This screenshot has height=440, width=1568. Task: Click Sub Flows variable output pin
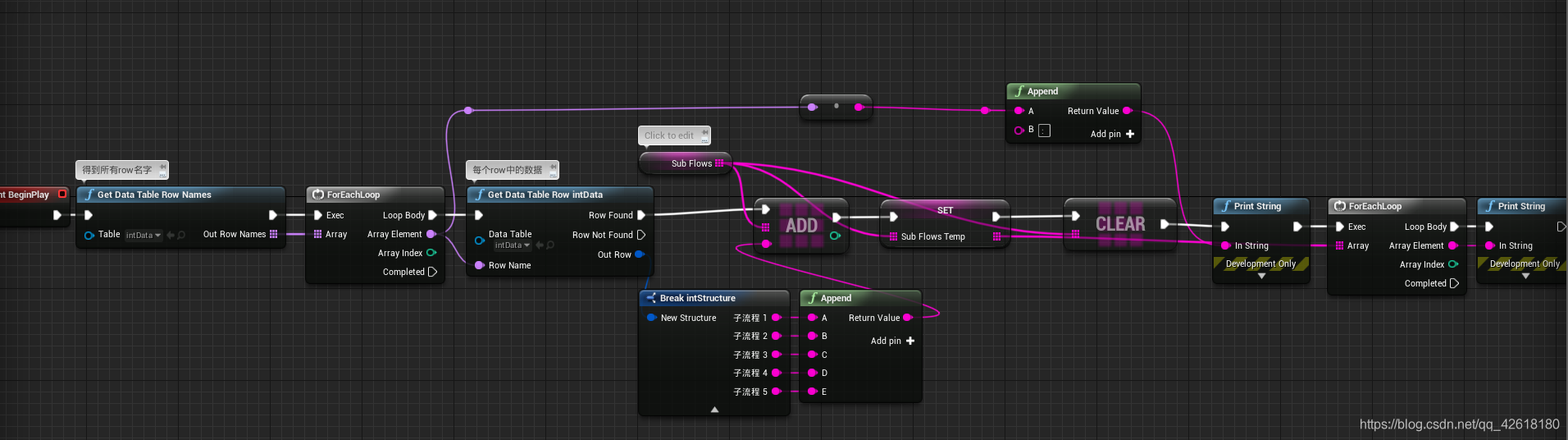pyautogui.click(x=719, y=163)
